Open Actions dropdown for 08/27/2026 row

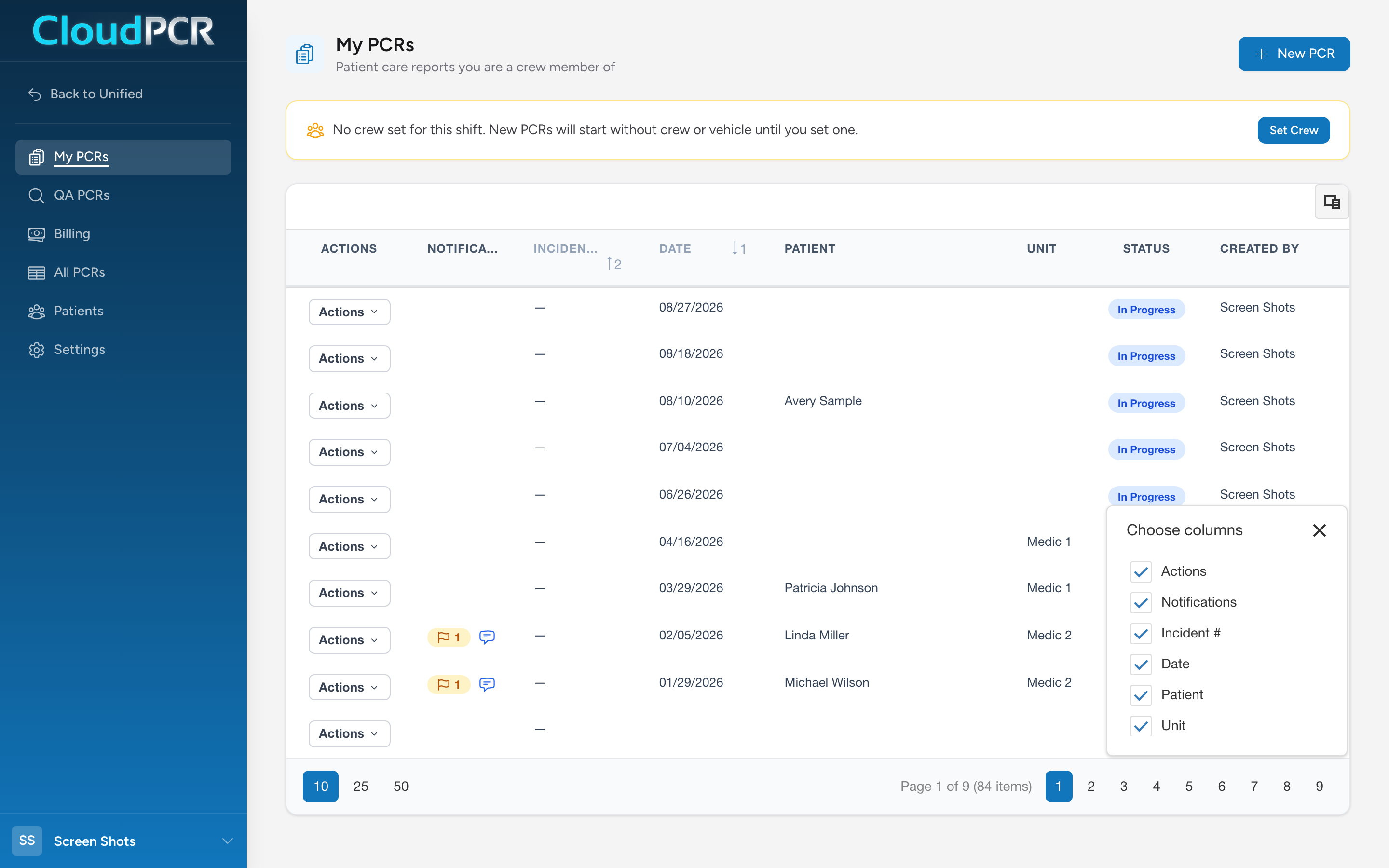pos(349,312)
